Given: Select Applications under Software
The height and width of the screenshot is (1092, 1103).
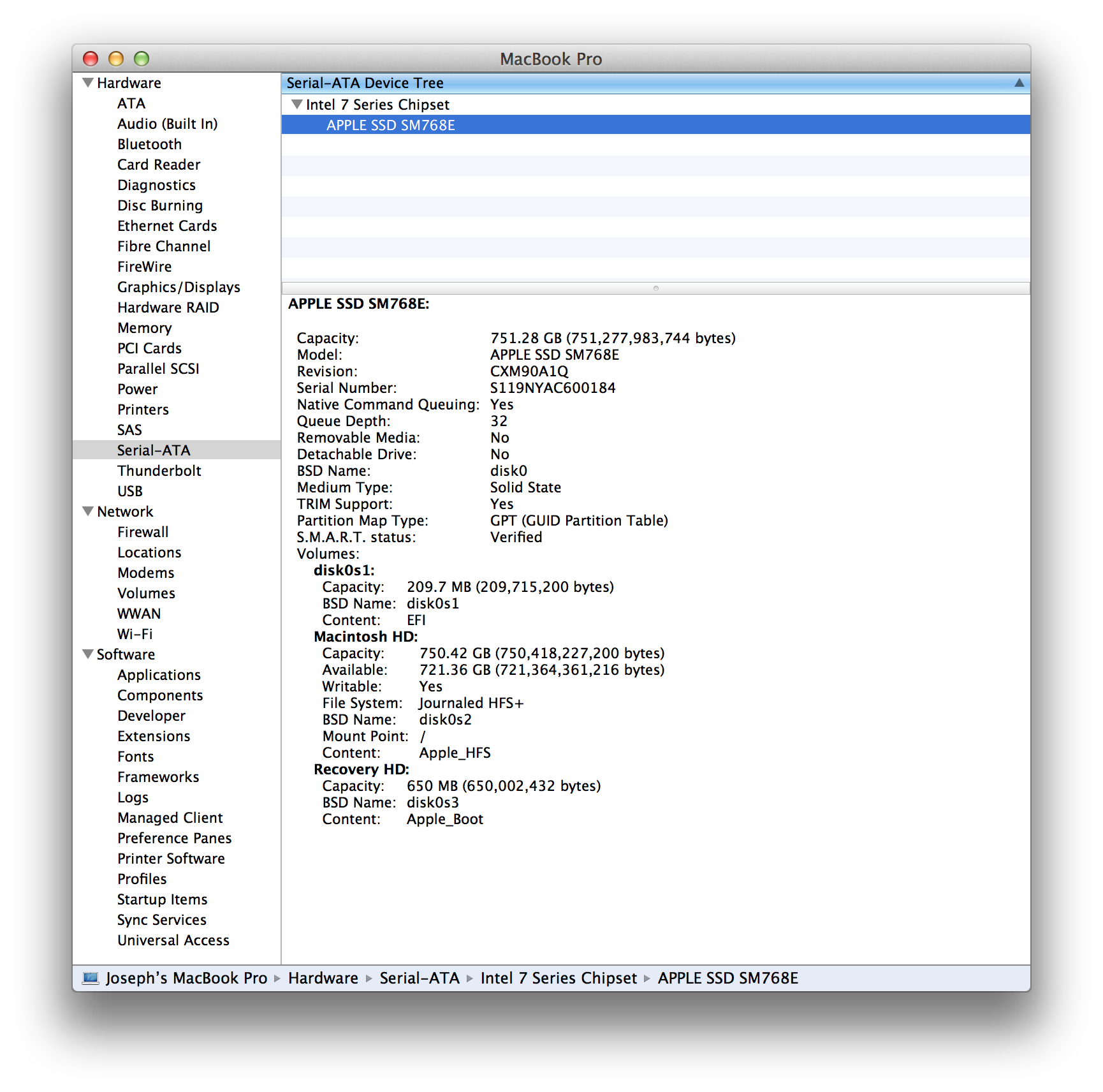Looking at the screenshot, I should [x=159, y=675].
